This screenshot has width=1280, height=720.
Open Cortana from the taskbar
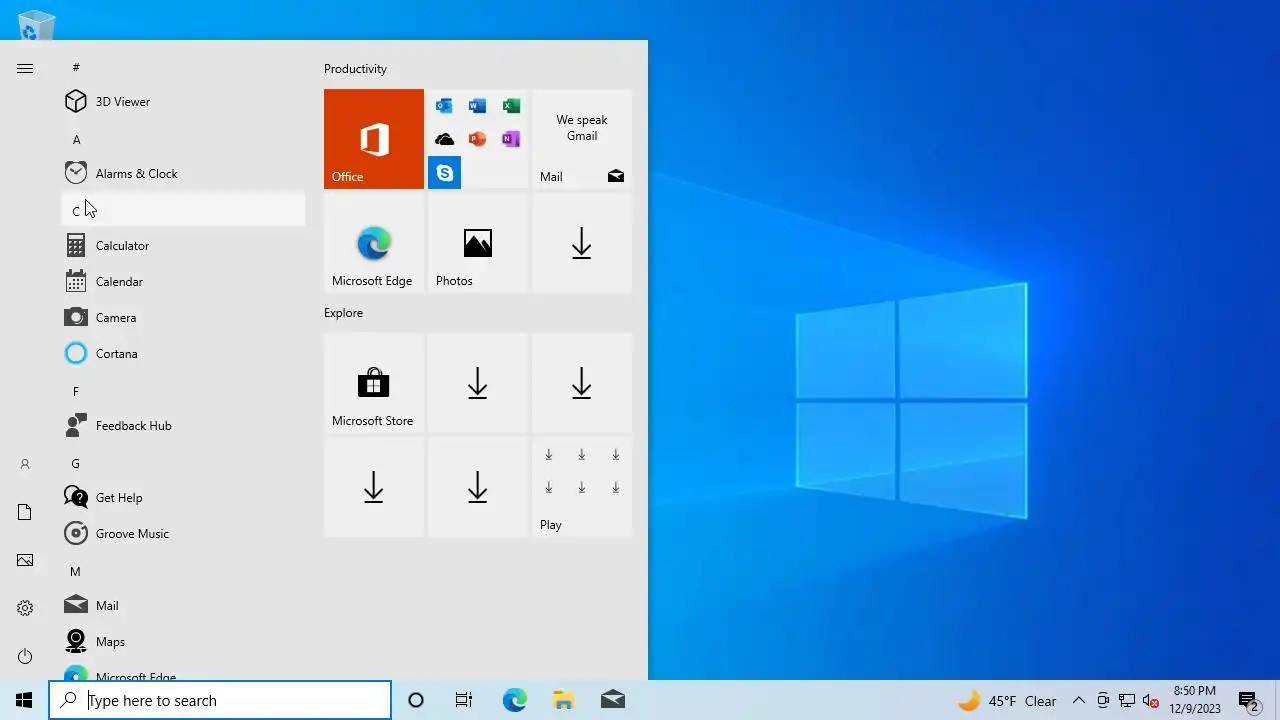(416, 700)
